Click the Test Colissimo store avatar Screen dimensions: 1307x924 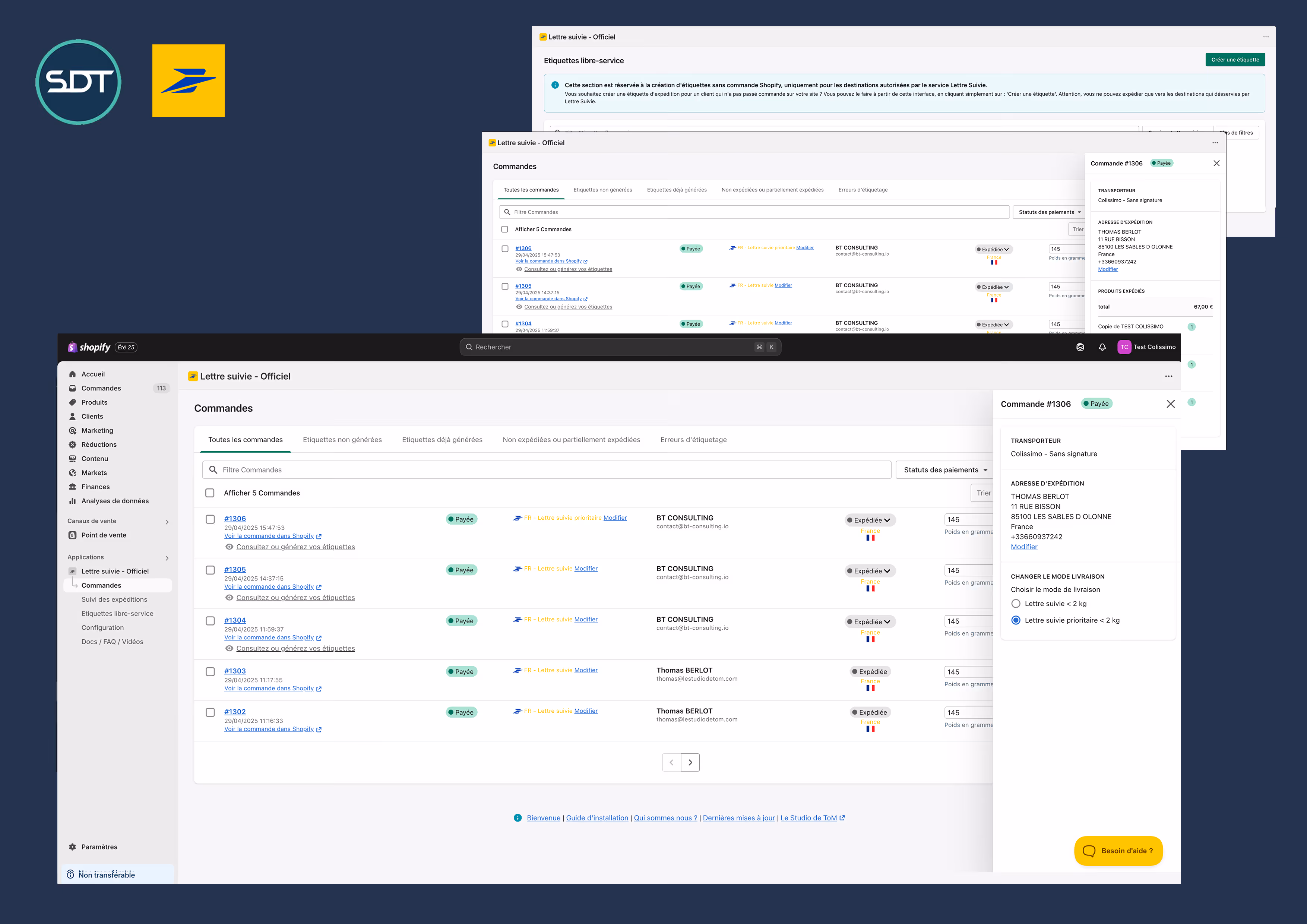point(1124,347)
